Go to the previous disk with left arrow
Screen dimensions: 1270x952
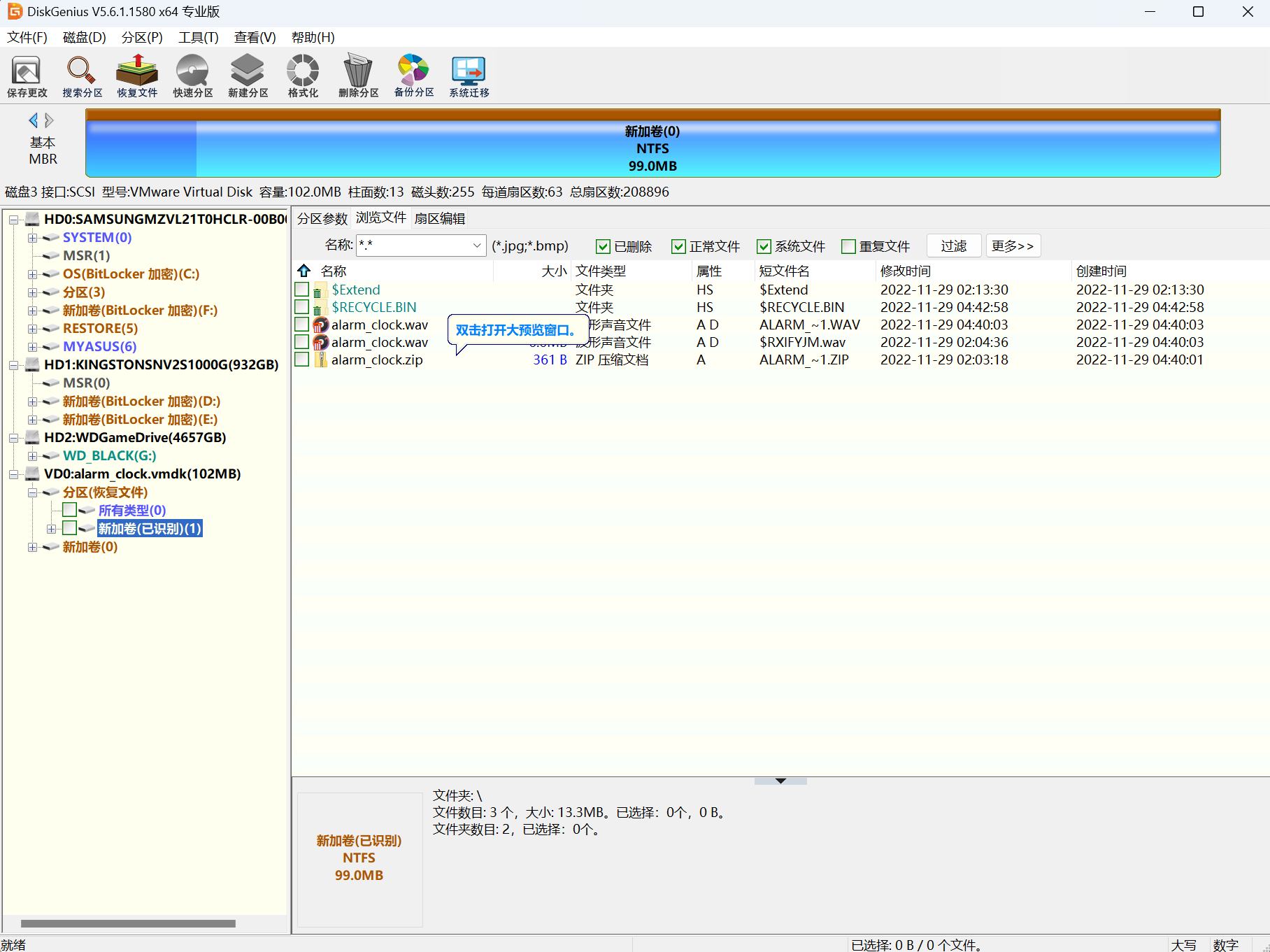point(34,120)
